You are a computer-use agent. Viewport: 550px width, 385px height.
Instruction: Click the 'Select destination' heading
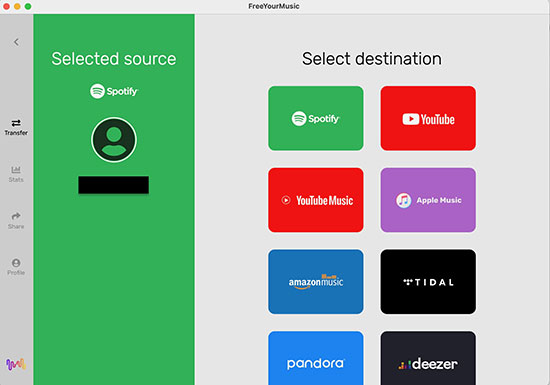coord(372,59)
